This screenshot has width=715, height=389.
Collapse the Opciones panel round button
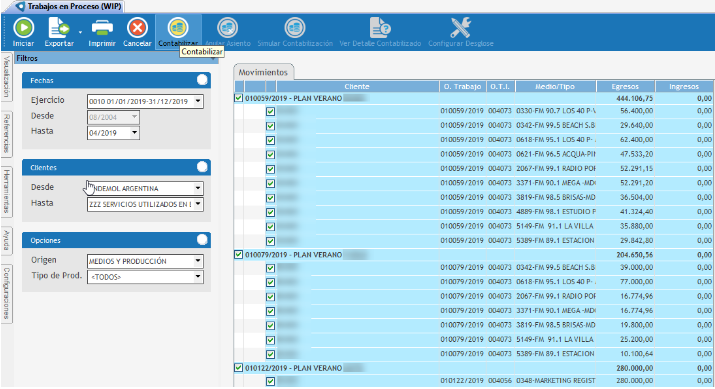(202, 240)
